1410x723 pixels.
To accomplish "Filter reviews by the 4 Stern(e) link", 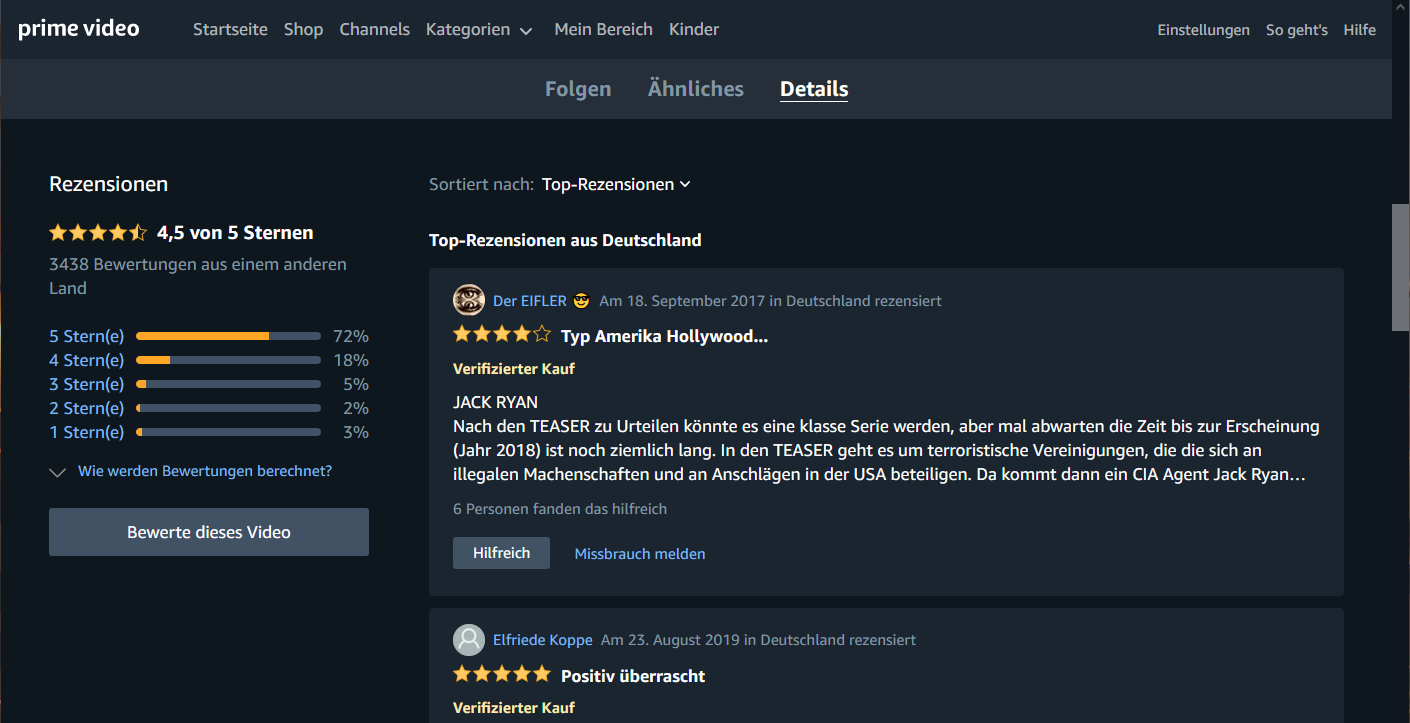I will [x=87, y=360].
